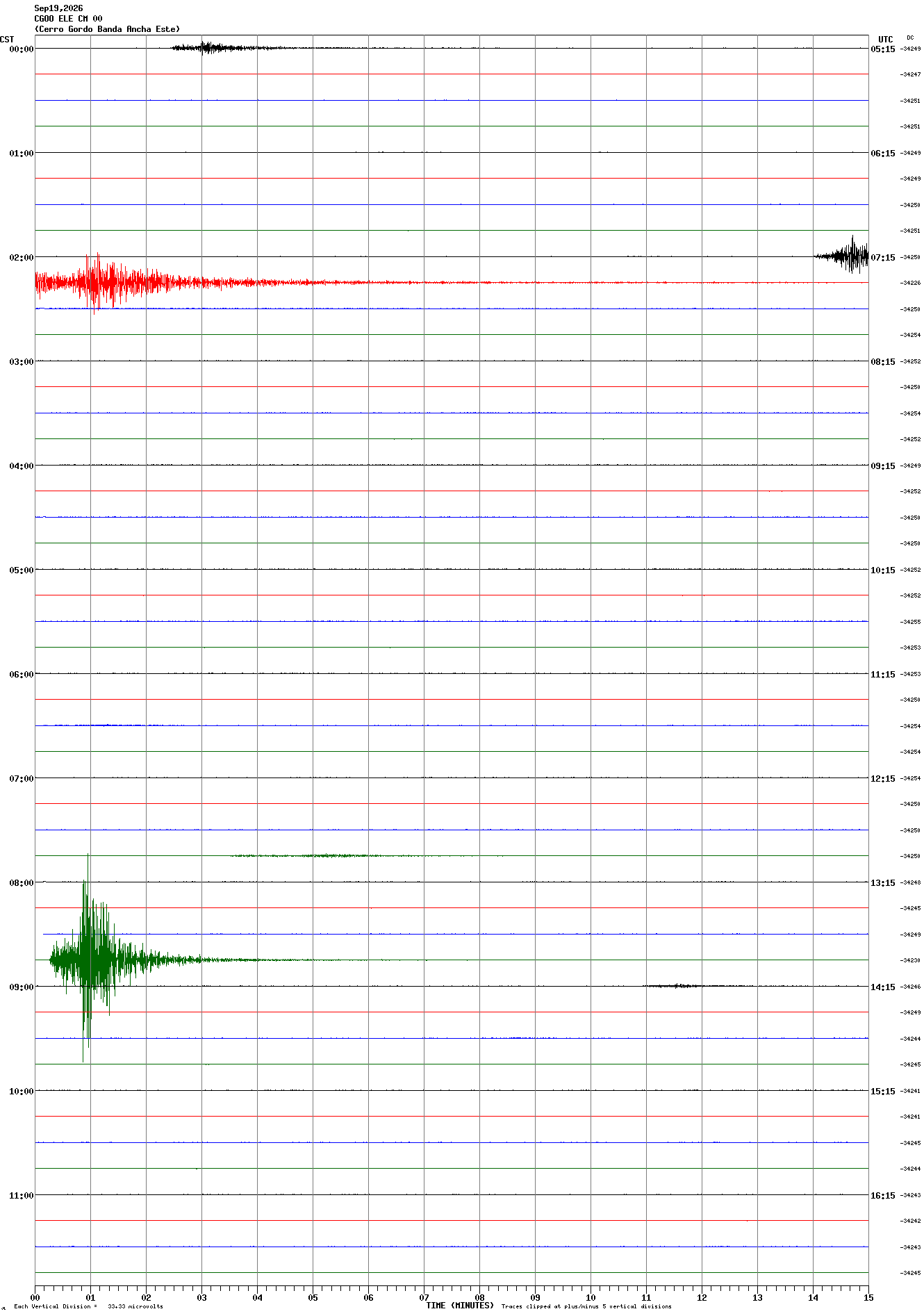The width and height of the screenshot is (924, 1316).
Task: Click the red seismic event at 02:00
Action: (x=97, y=283)
